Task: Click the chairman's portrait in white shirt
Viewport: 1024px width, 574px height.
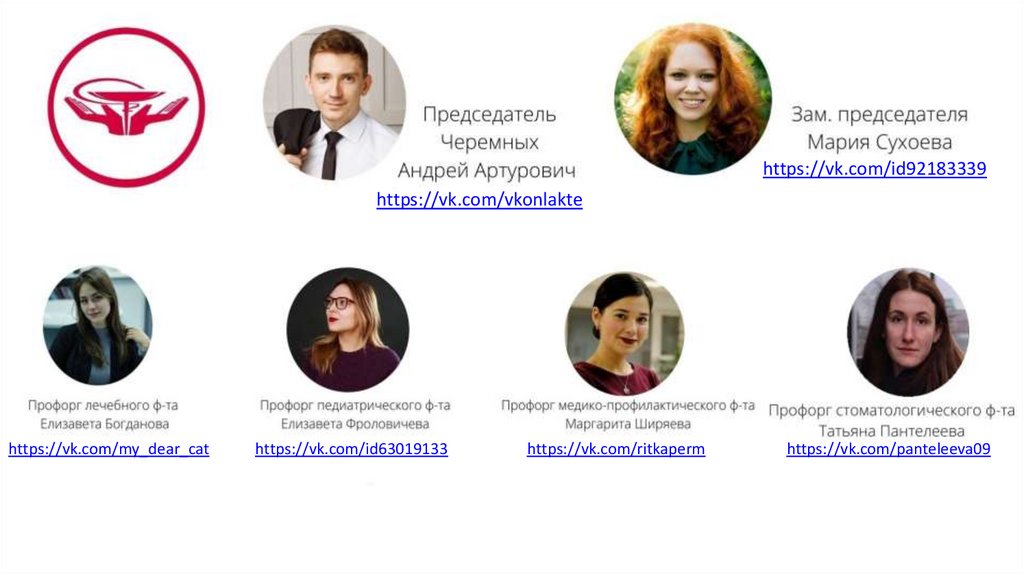Action: pyautogui.click(x=334, y=103)
